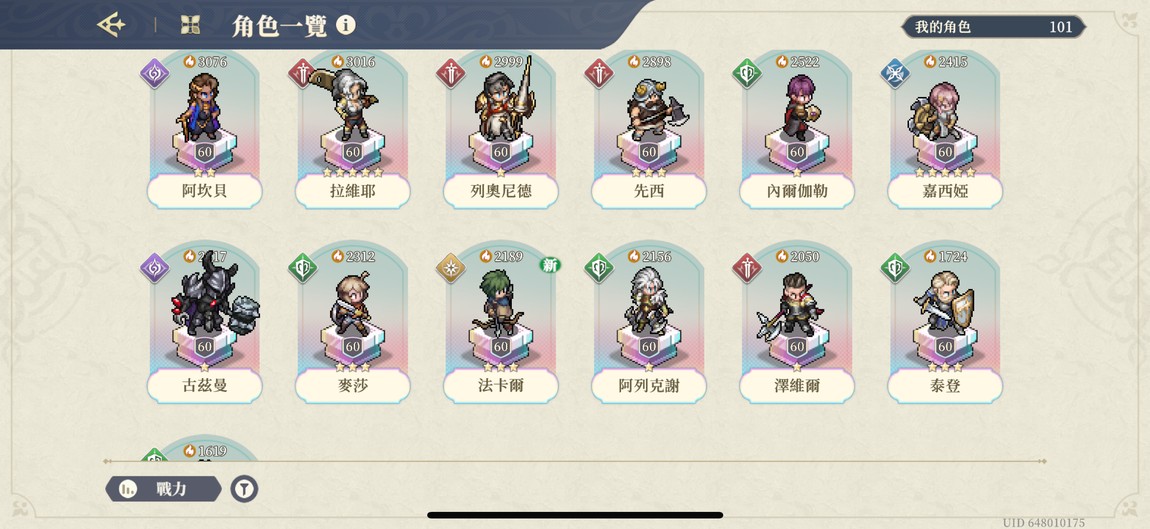Open 泰登 shield knight card
Image resolution: width=1150 pixels, height=529 pixels.
coord(945,324)
